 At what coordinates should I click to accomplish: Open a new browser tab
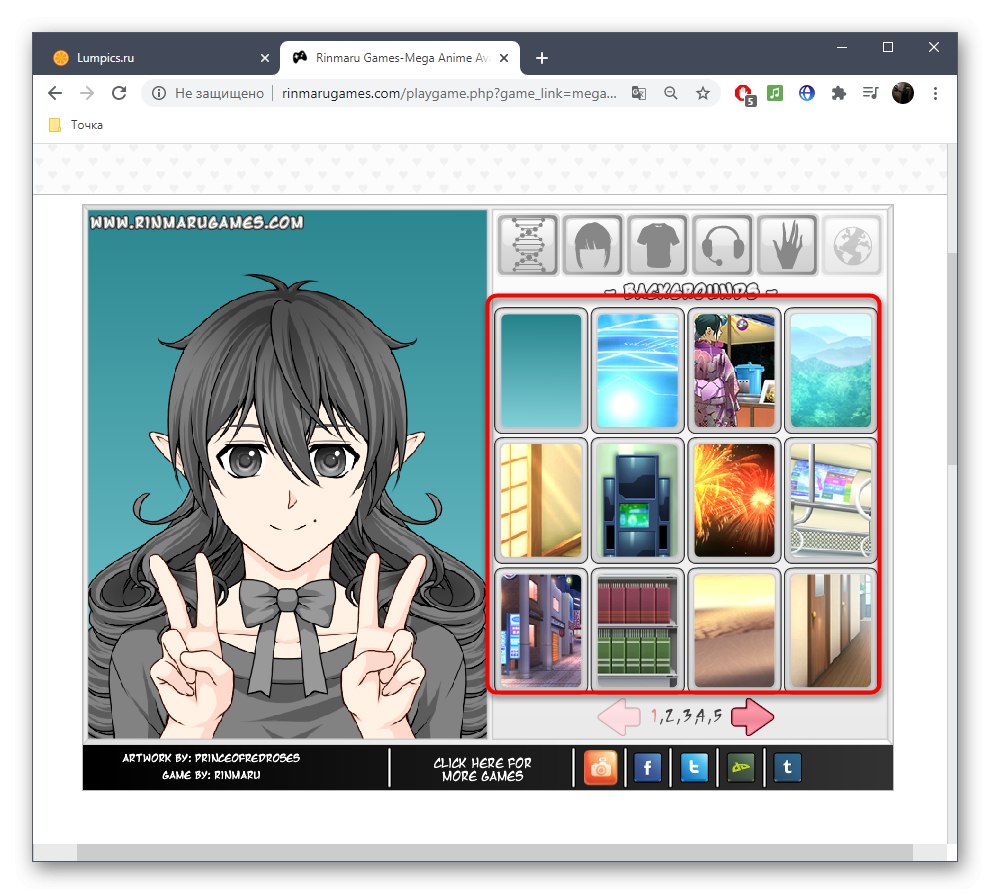(x=542, y=58)
